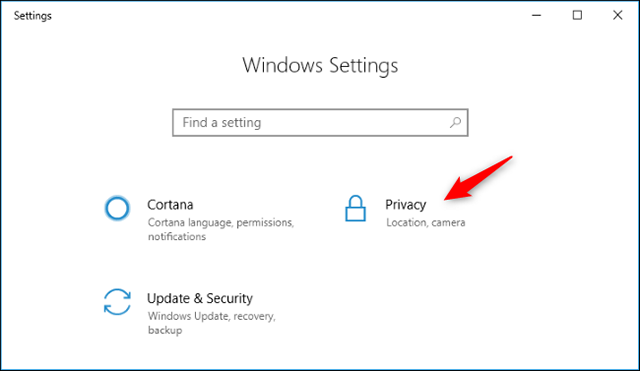Click the red arrow pointing at Privacy
This screenshot has width=640, height=371.
click(x=478, y=178)
